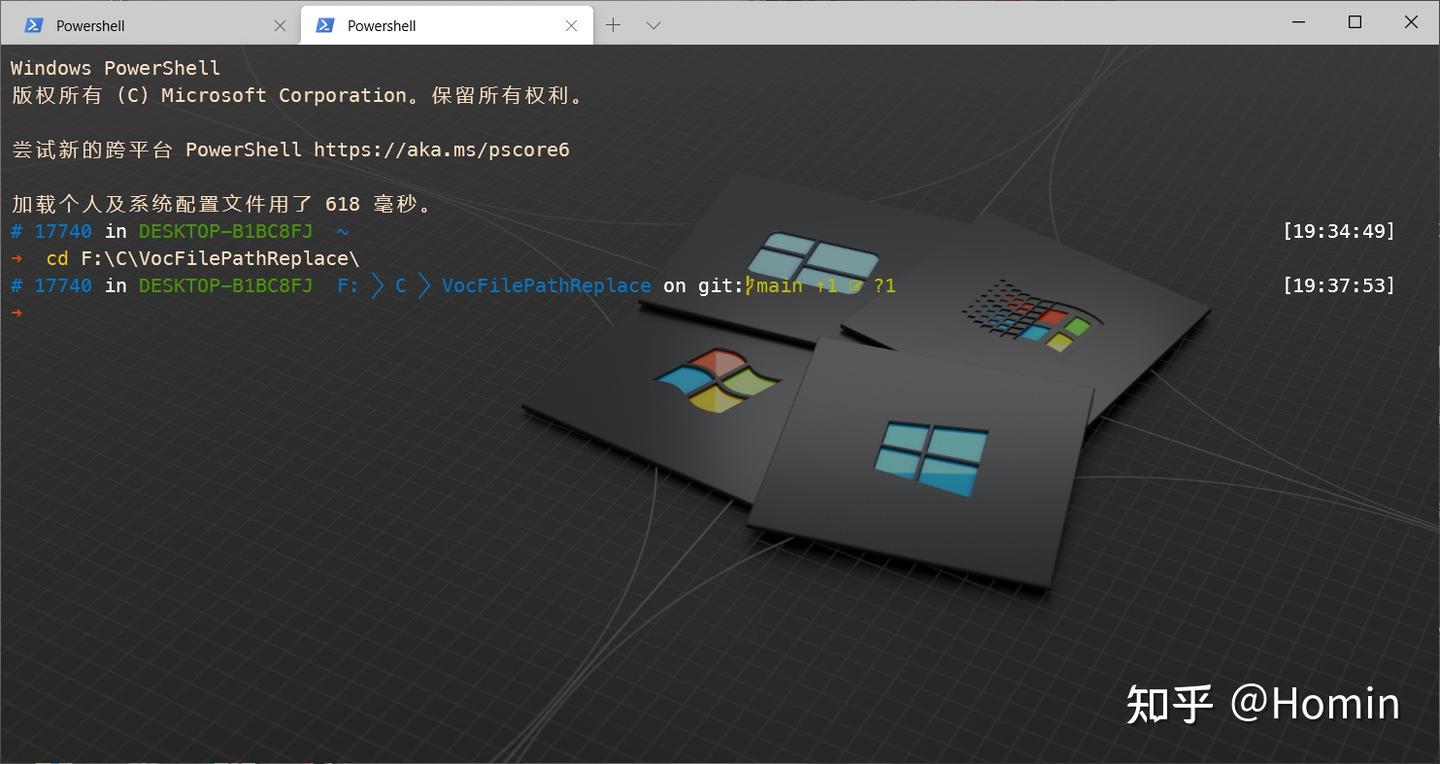Click the 'cd F:\C\VocFilePathReplace\' command text
This screenshot has height=764, width=1440.
(203, 258)
